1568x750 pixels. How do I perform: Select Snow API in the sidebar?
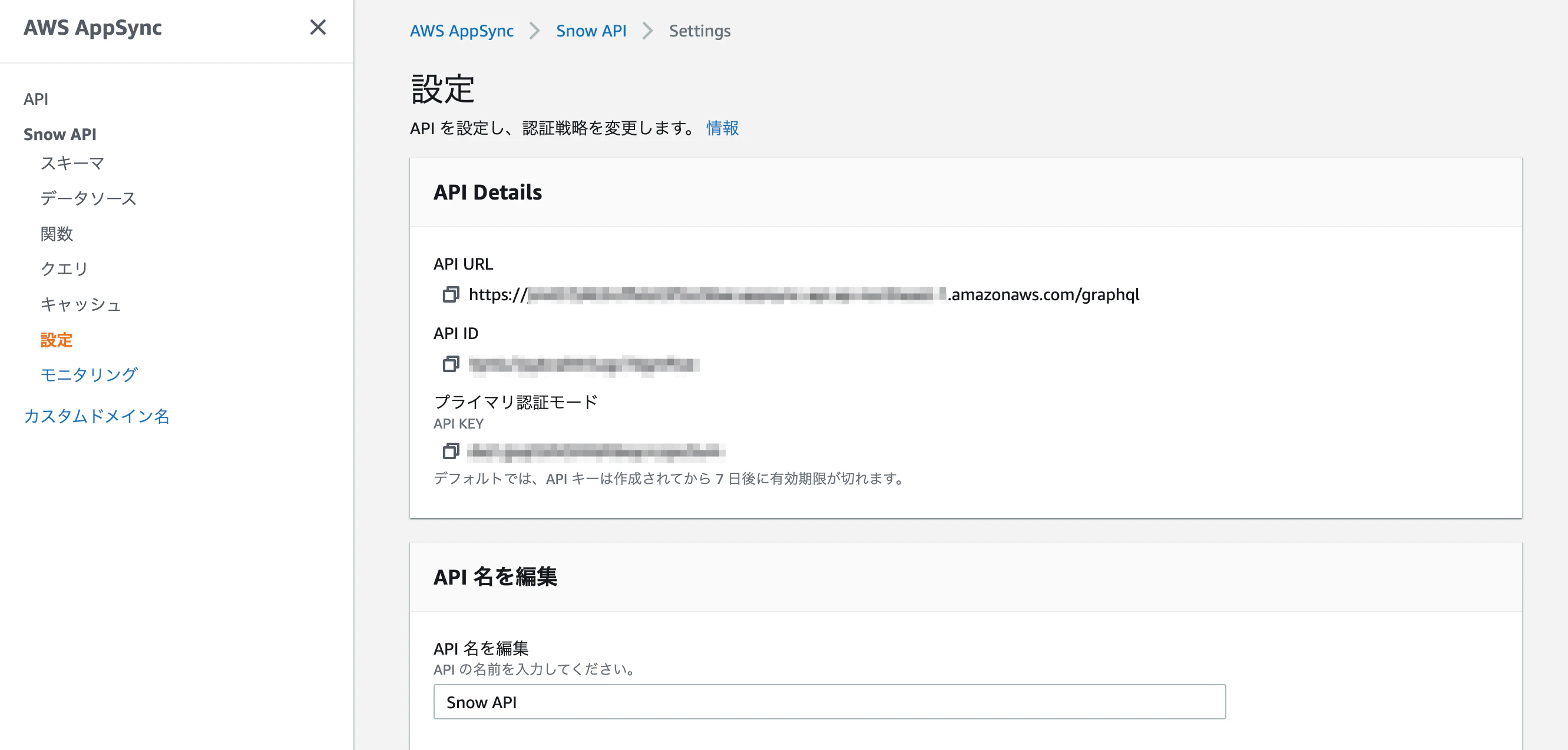pyautogui.click(x=60, y=134)
